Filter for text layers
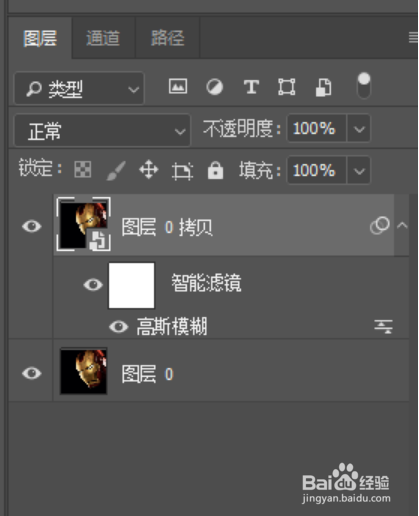 point(251,87)
